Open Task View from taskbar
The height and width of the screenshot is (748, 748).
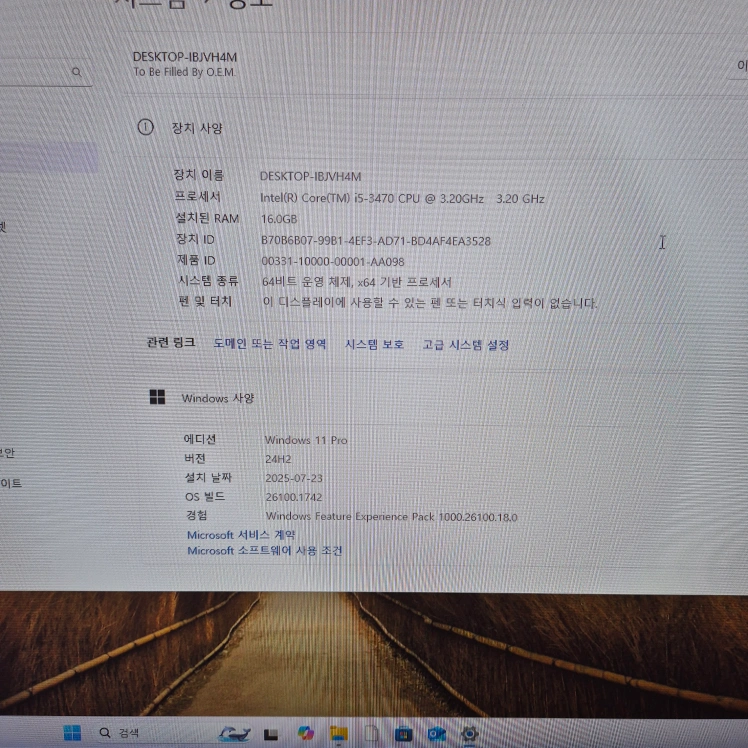(271, 735)
